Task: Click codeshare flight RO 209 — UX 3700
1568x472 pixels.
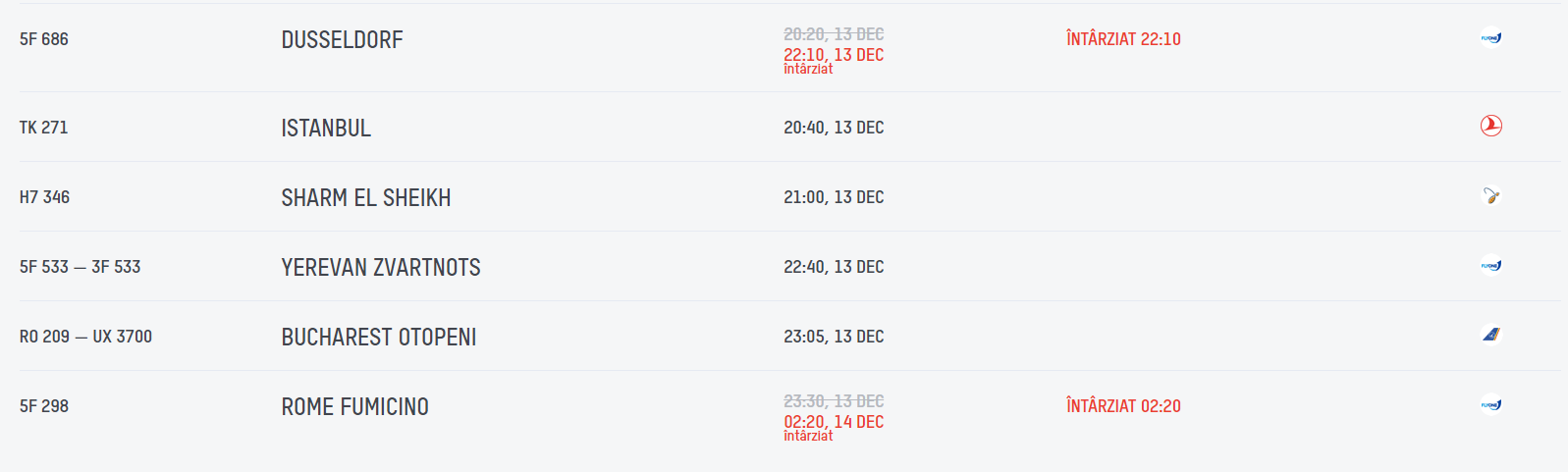Action: [85, 337]
